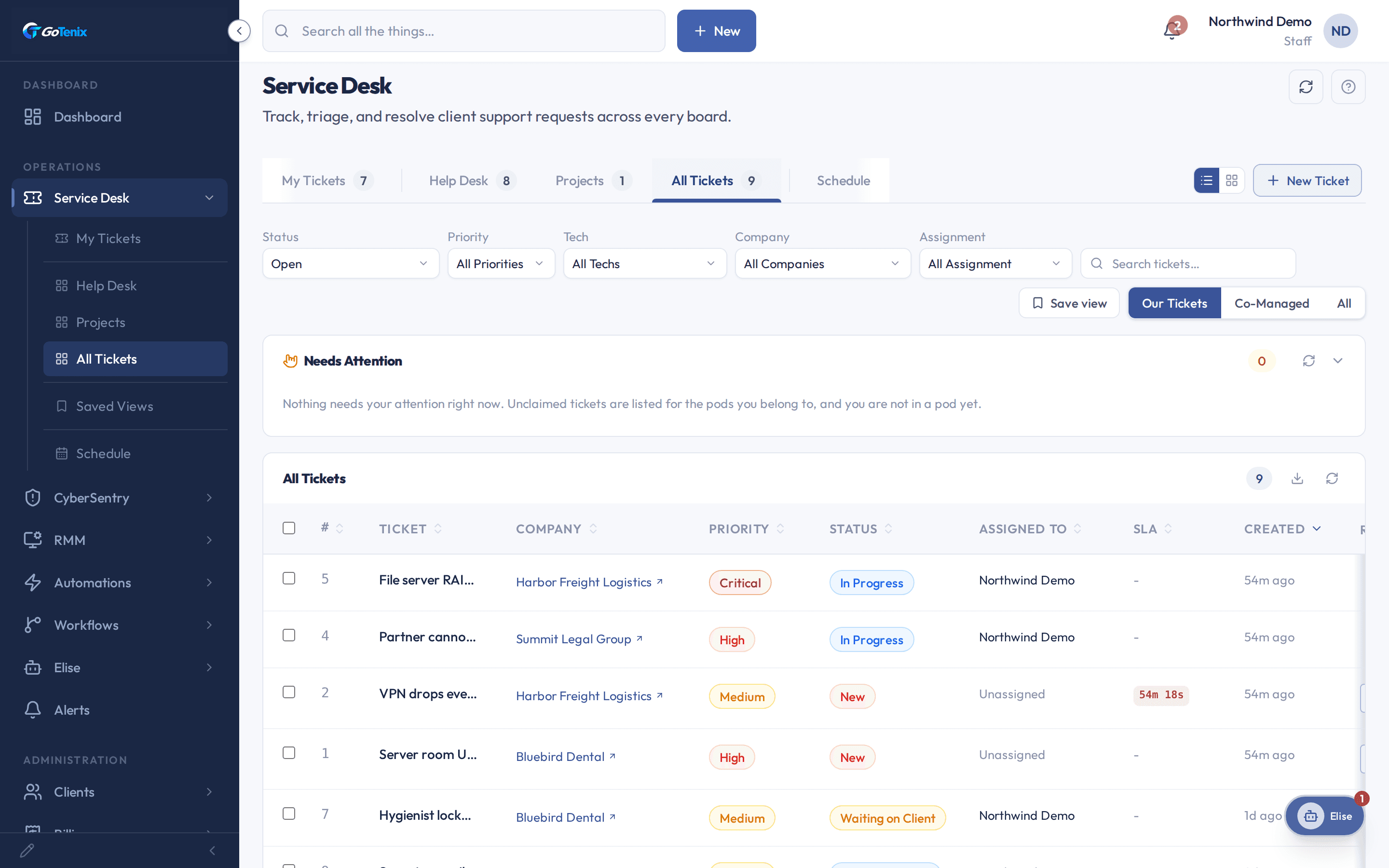The width and height of the screenshot is (1389, 868).
Task: Open the Elise chat assistant bubble
Action: pos(1324,816)
